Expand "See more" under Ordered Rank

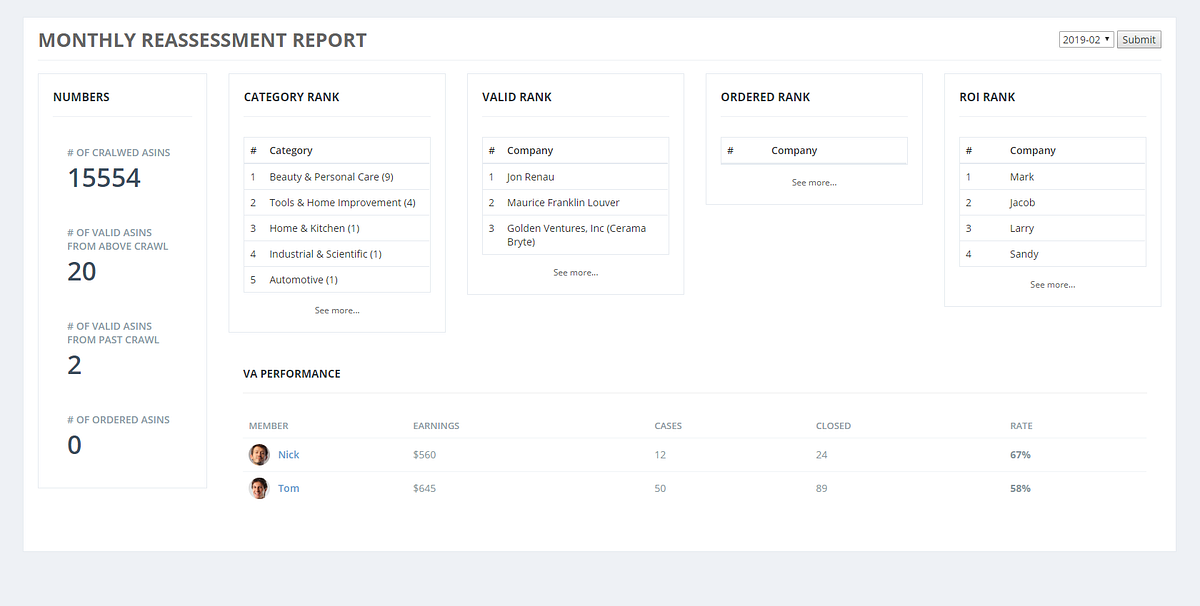tap(813, 182)
